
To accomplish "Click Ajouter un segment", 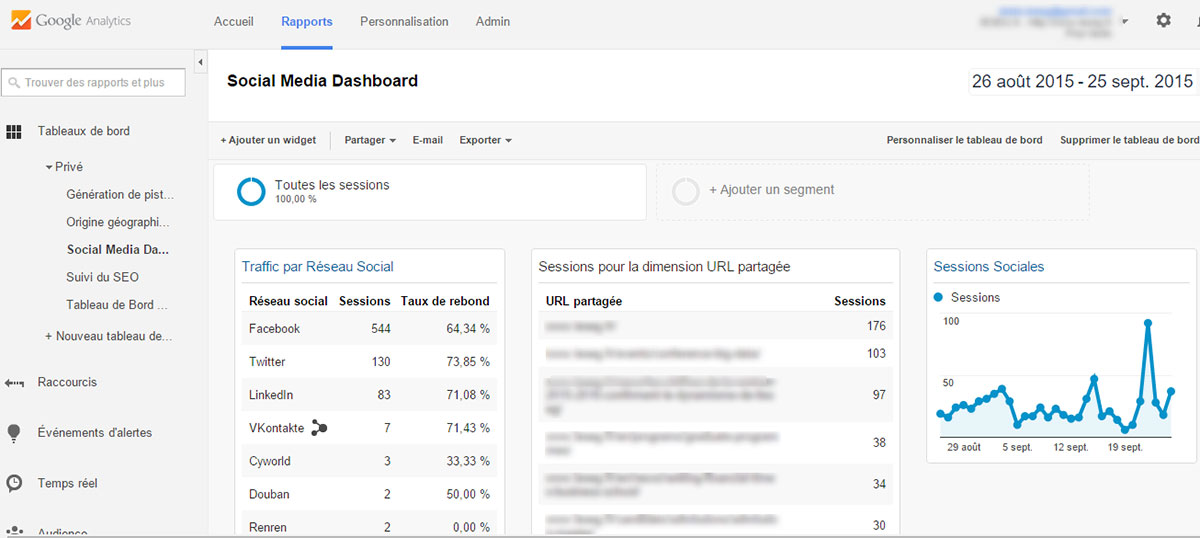I will pyautogui.click(x=771, y=190).
